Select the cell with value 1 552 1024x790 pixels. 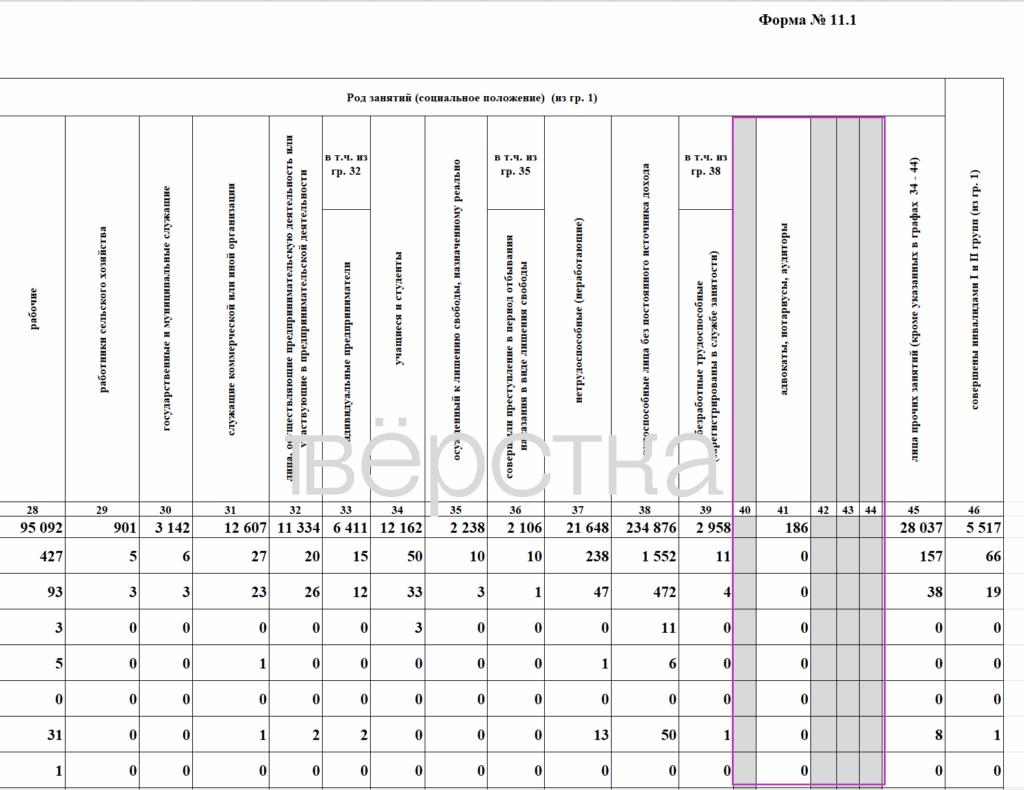click(x=645, y=556)
